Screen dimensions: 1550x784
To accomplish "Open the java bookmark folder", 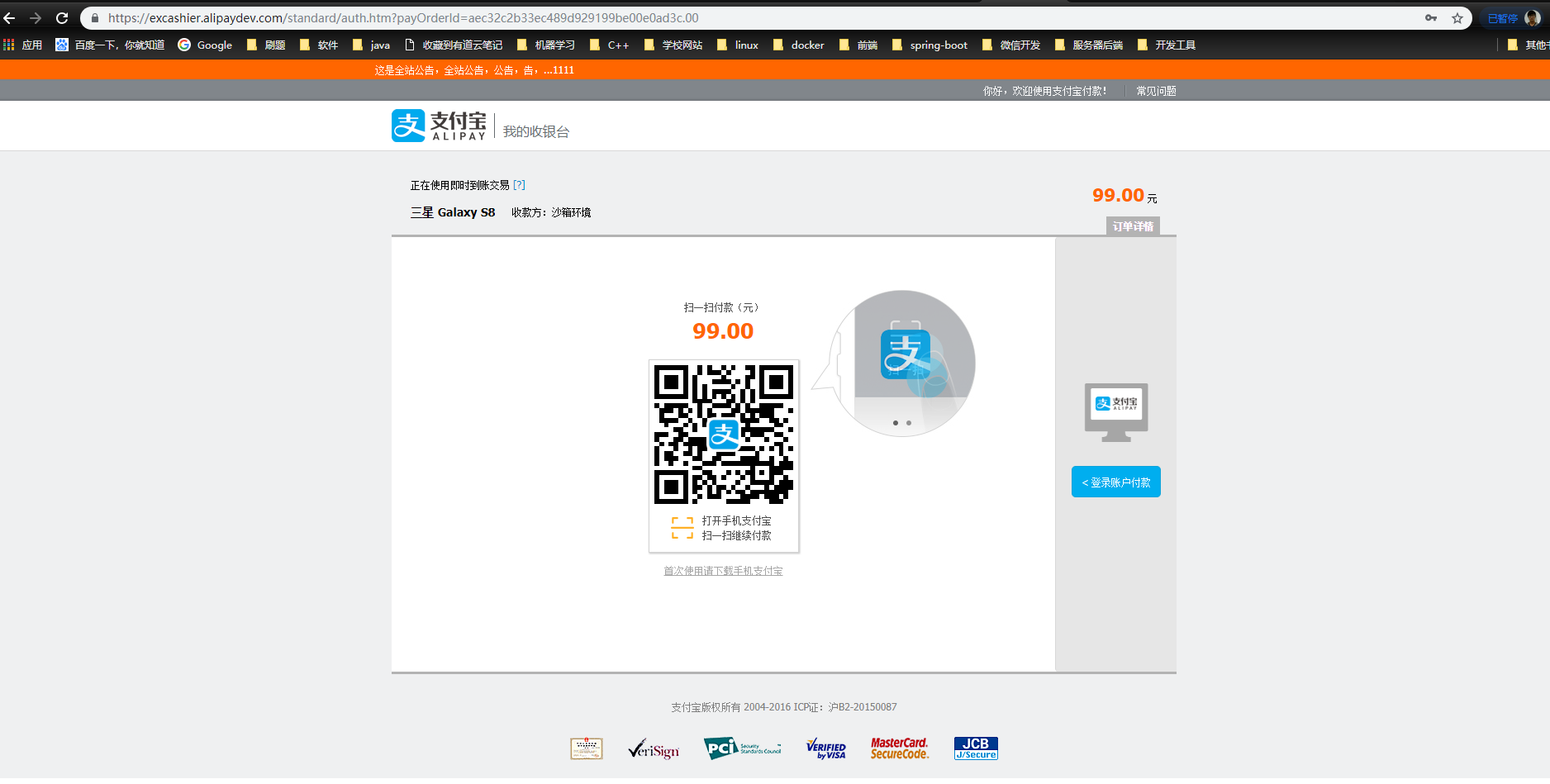I will click(x=371, y=45).
